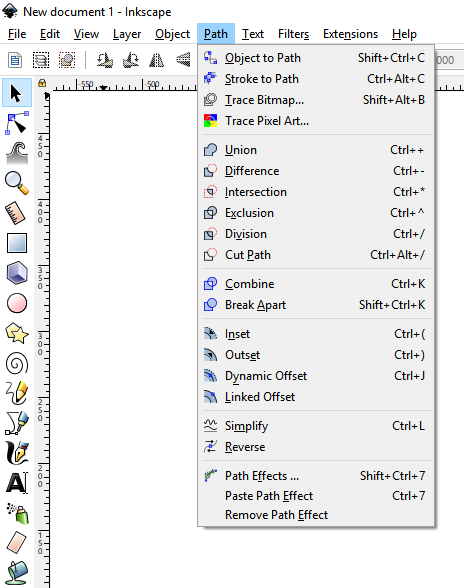Choose Linked Offset option
The height and width of the screenshot is (588, 464).
click(x=316, y=397)
